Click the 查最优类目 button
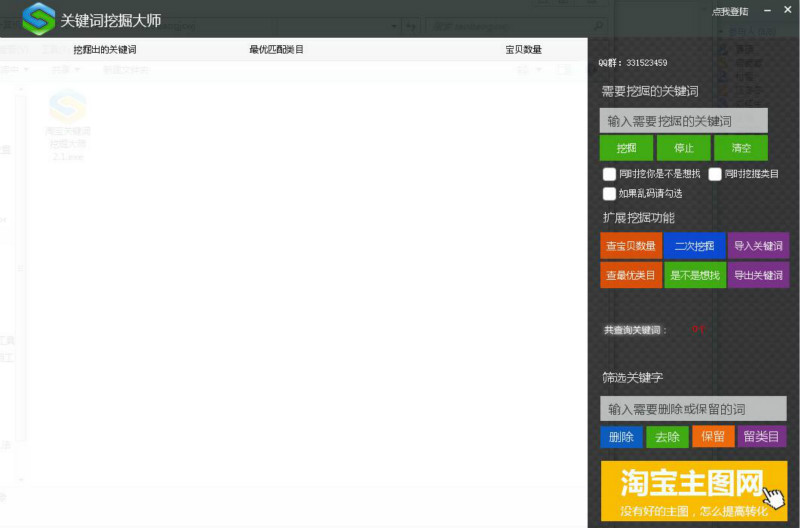The width and height of the screenshot is (800, 528). point(631,275)
